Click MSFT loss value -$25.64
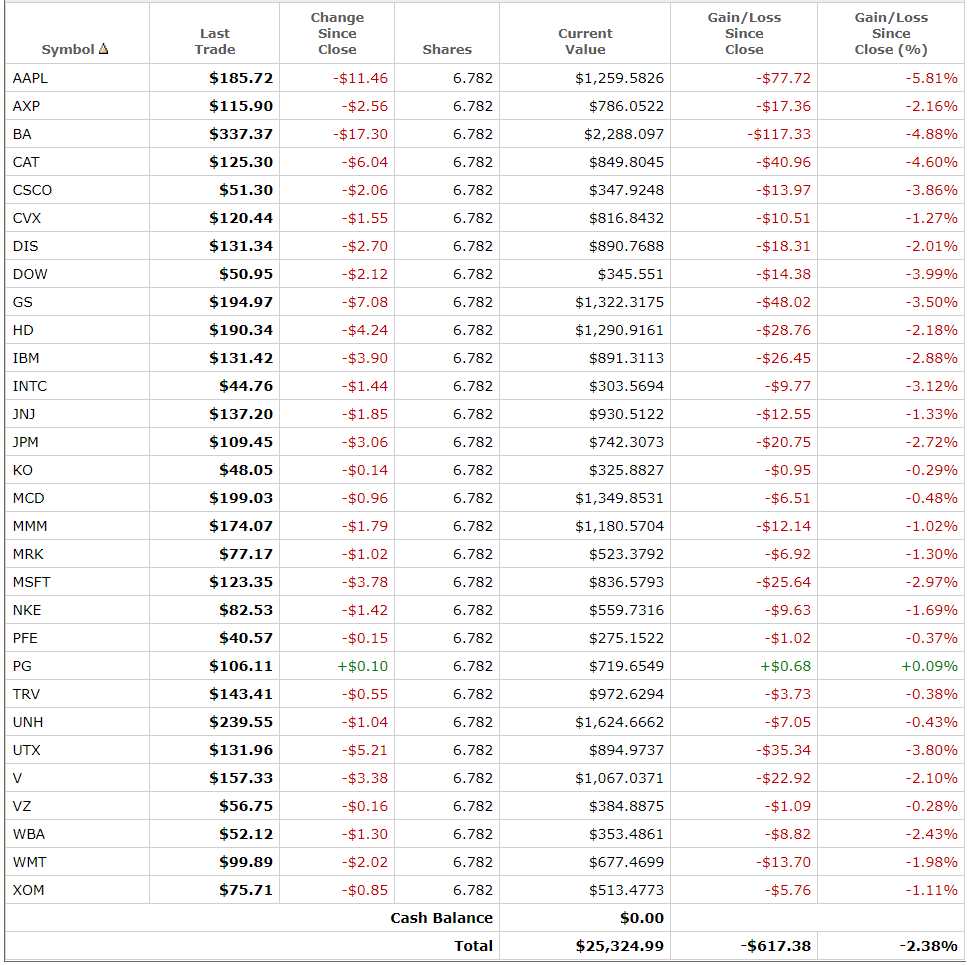This screenshot has height=965, width=968. click(783, 582)
